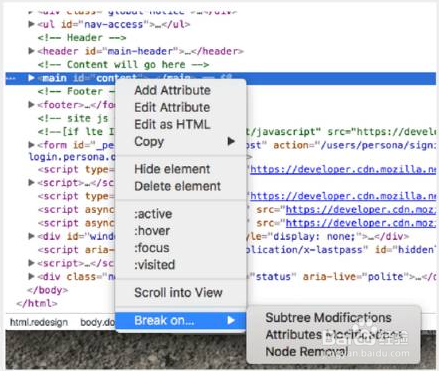Click html.redesign breadcrumb
Image resolution: width=439 pixels, height=371 pixels.
(39, 322)
